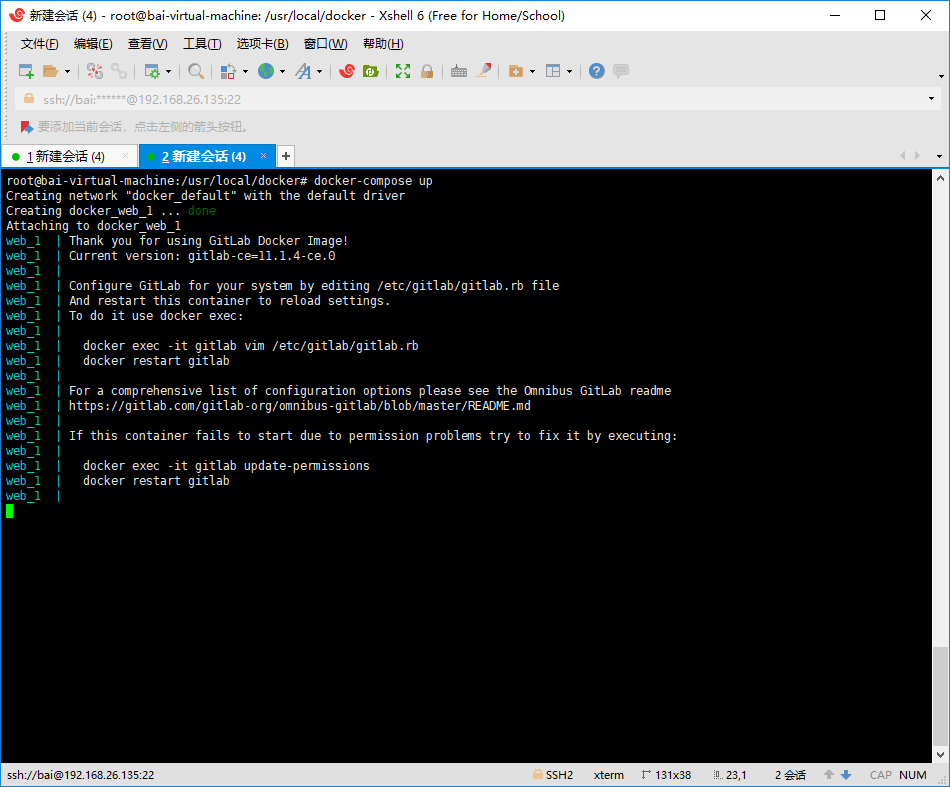Click the status bar up arrow icon
The image size is (950, 787).
point(829,775)
